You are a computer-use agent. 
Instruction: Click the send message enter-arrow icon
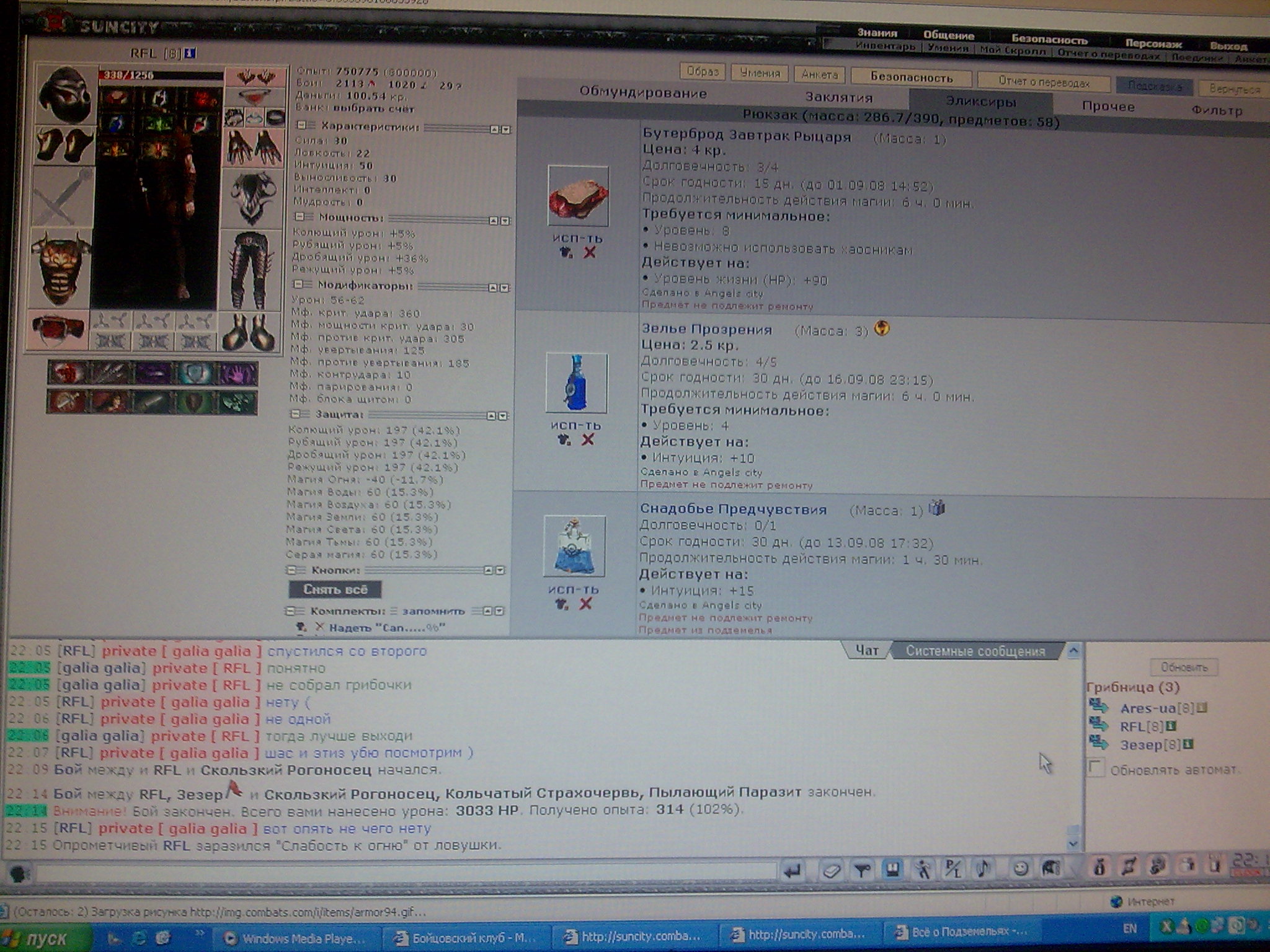pyautogui.click(x=793, y=871)
